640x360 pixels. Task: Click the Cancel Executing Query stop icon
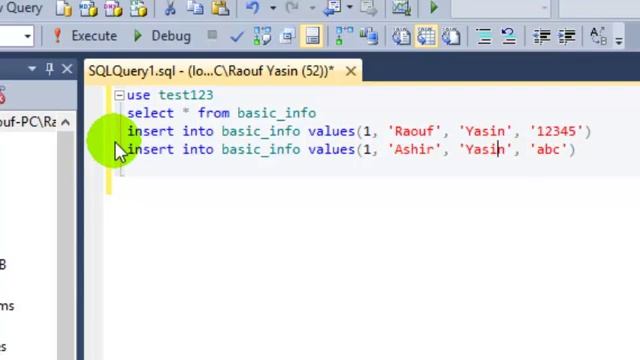[212, 35]
